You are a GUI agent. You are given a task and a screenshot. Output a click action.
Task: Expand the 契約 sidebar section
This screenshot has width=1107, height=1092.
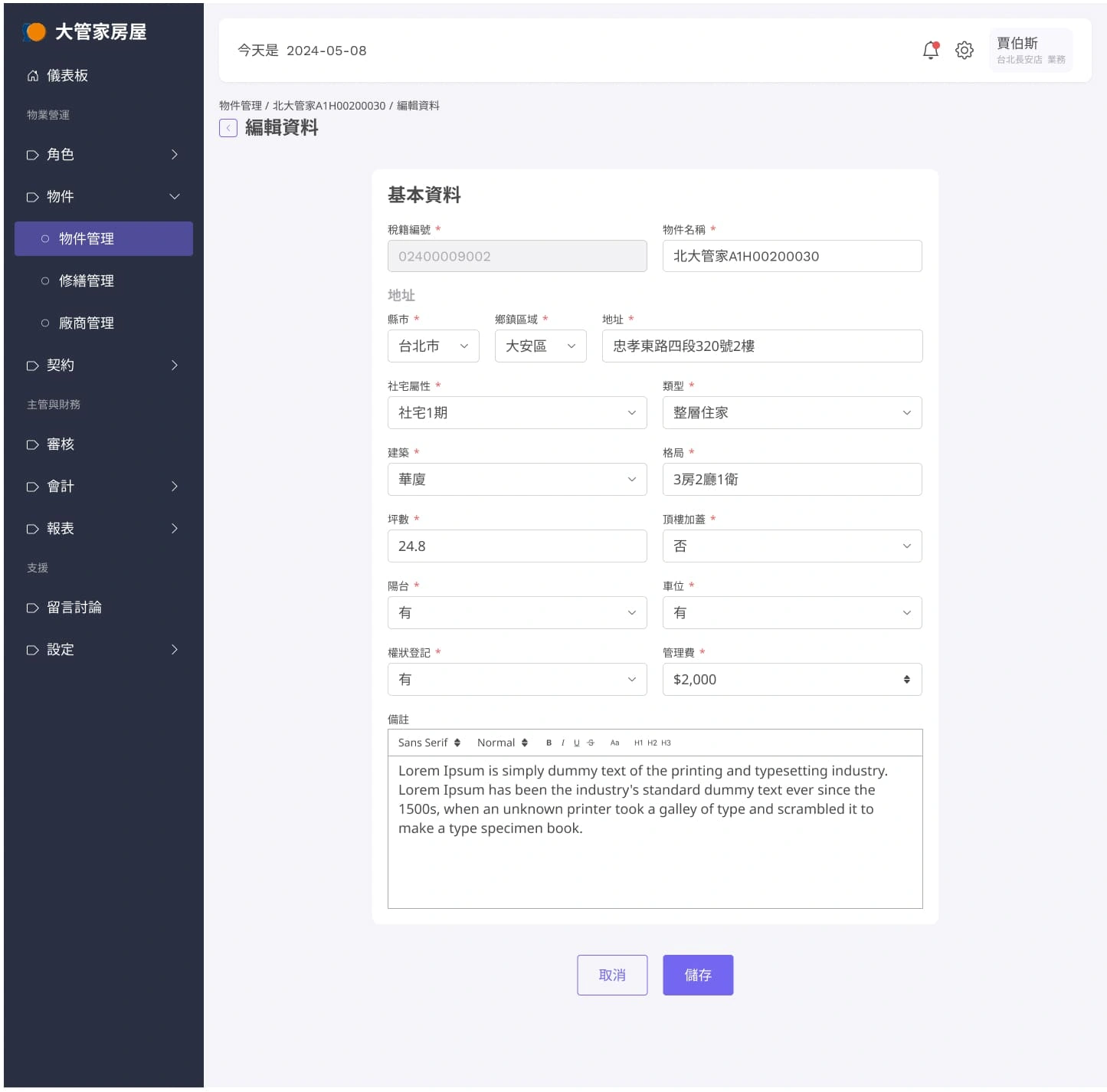click(174, 366)
